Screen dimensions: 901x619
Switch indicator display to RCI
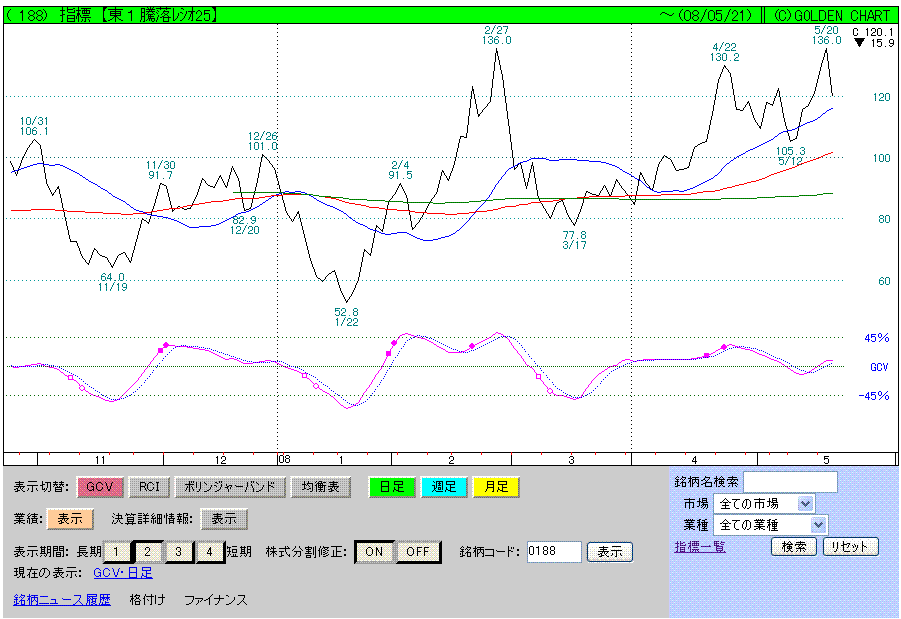tap(149, 487)
